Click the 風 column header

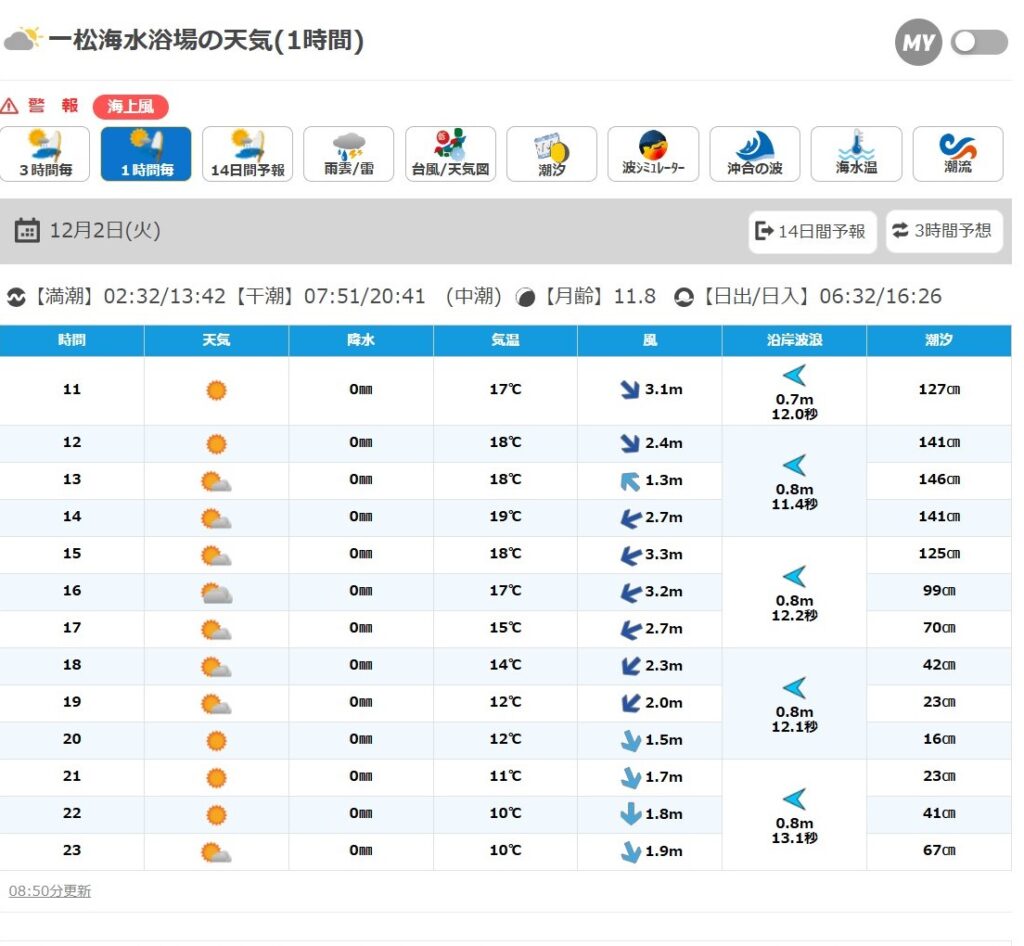click(649, 341)
